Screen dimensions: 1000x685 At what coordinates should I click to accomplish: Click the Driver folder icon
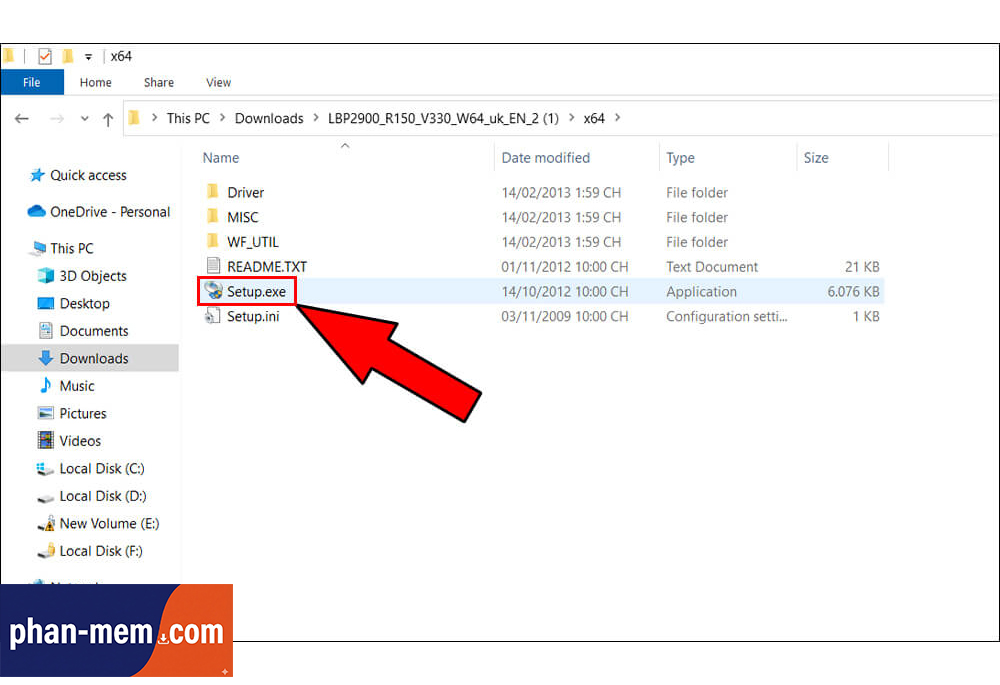(212, 192)
